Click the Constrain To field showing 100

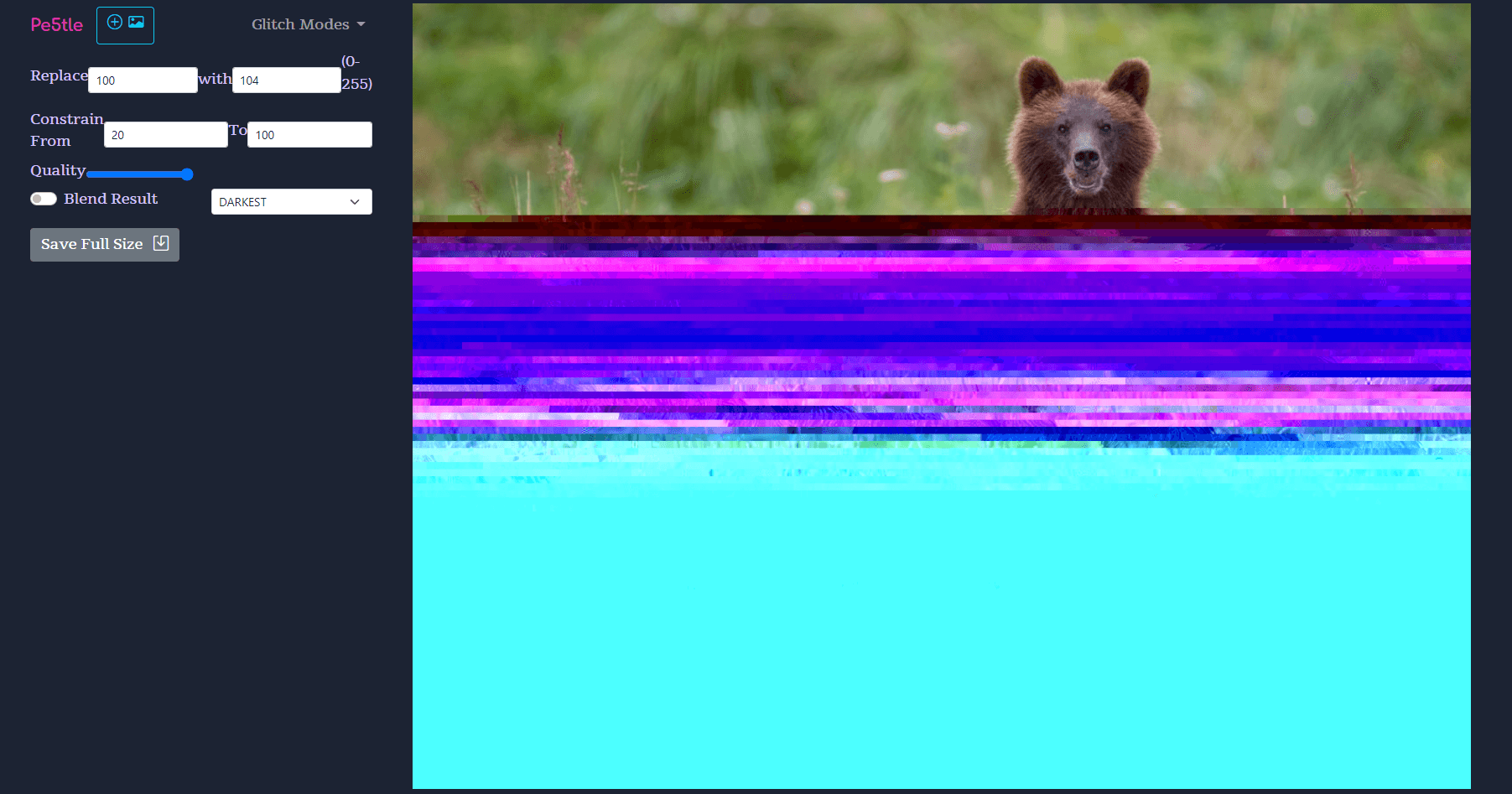(x=309, y=135)
